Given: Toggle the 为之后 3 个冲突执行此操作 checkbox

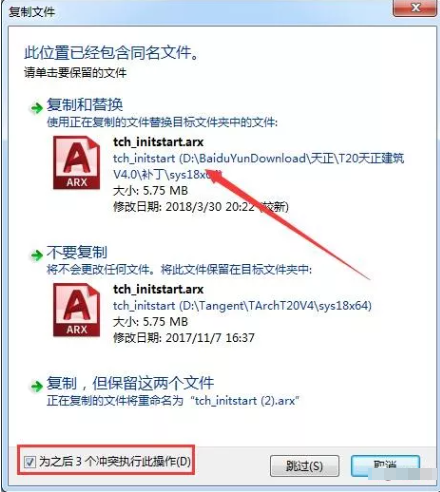Looking at the screenshot, I should (x=30, y=462).
